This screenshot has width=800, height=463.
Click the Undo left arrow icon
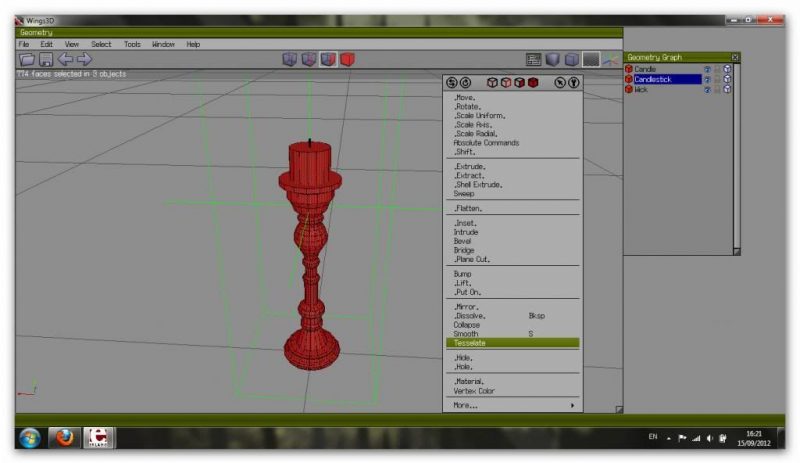point(64,60)
